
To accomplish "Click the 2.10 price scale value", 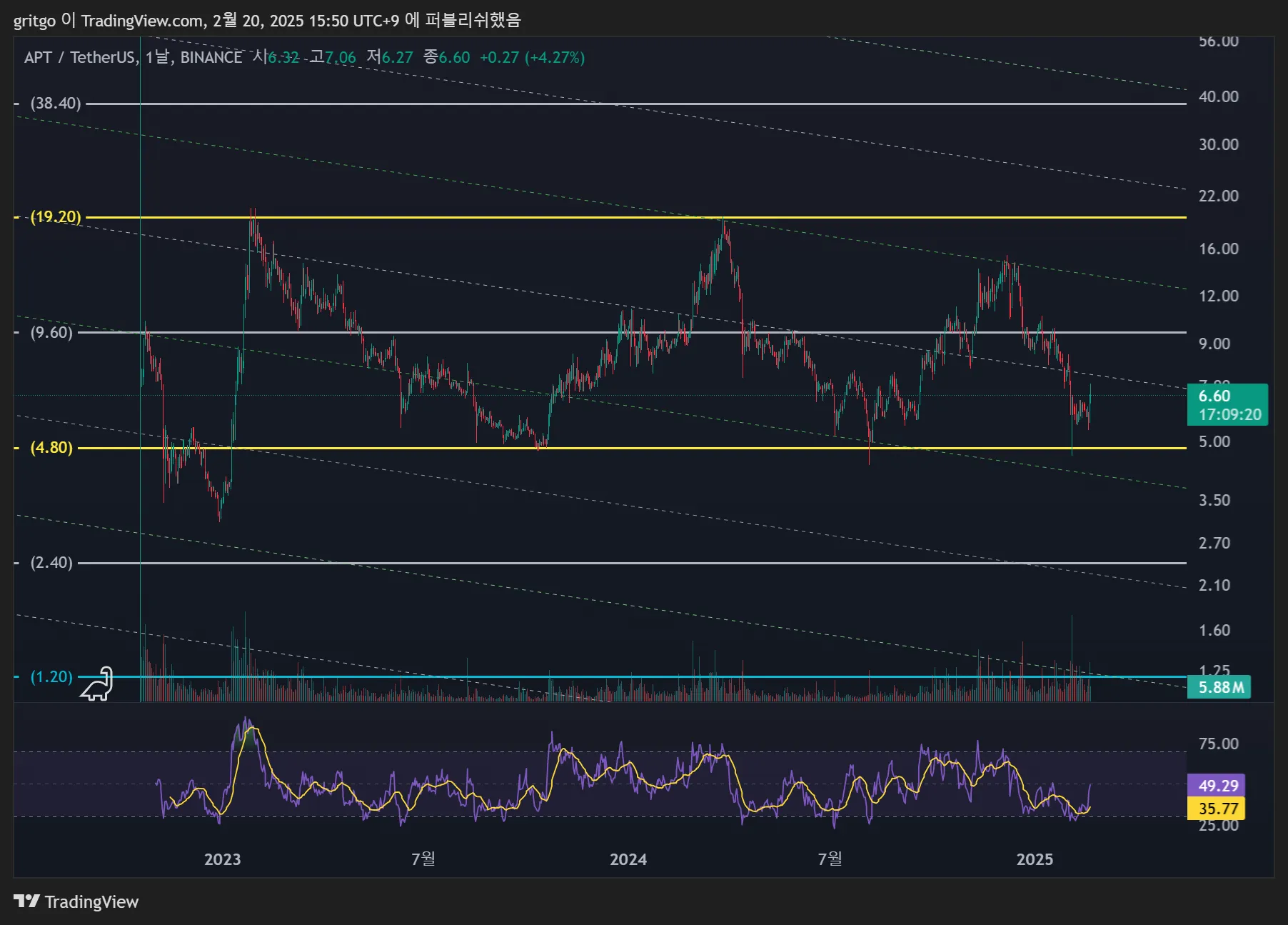I will click(x=1214, y=585).
